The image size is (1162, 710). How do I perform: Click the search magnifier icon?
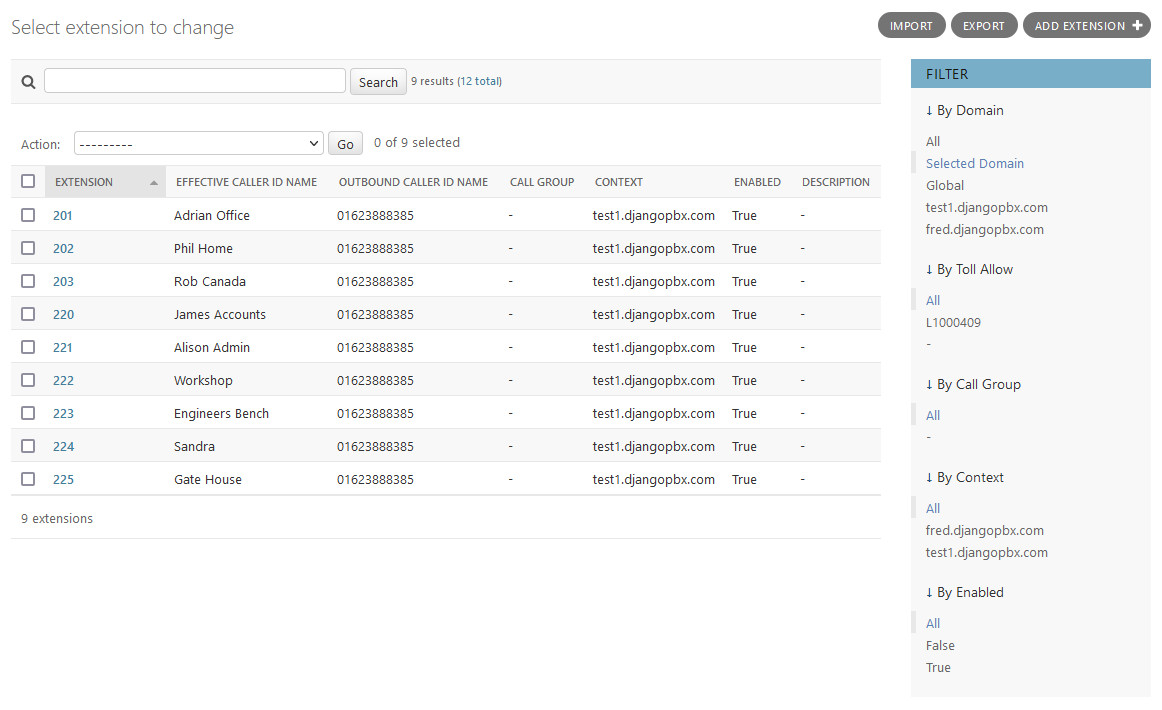(28, 82)
